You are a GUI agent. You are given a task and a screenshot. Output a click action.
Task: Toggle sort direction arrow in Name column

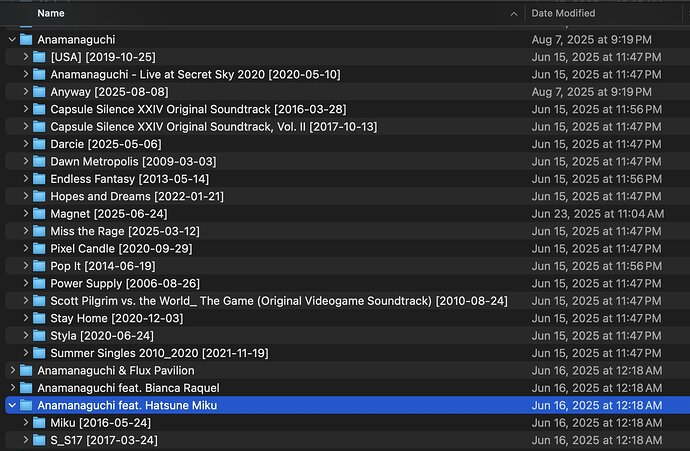pos(514,14)
